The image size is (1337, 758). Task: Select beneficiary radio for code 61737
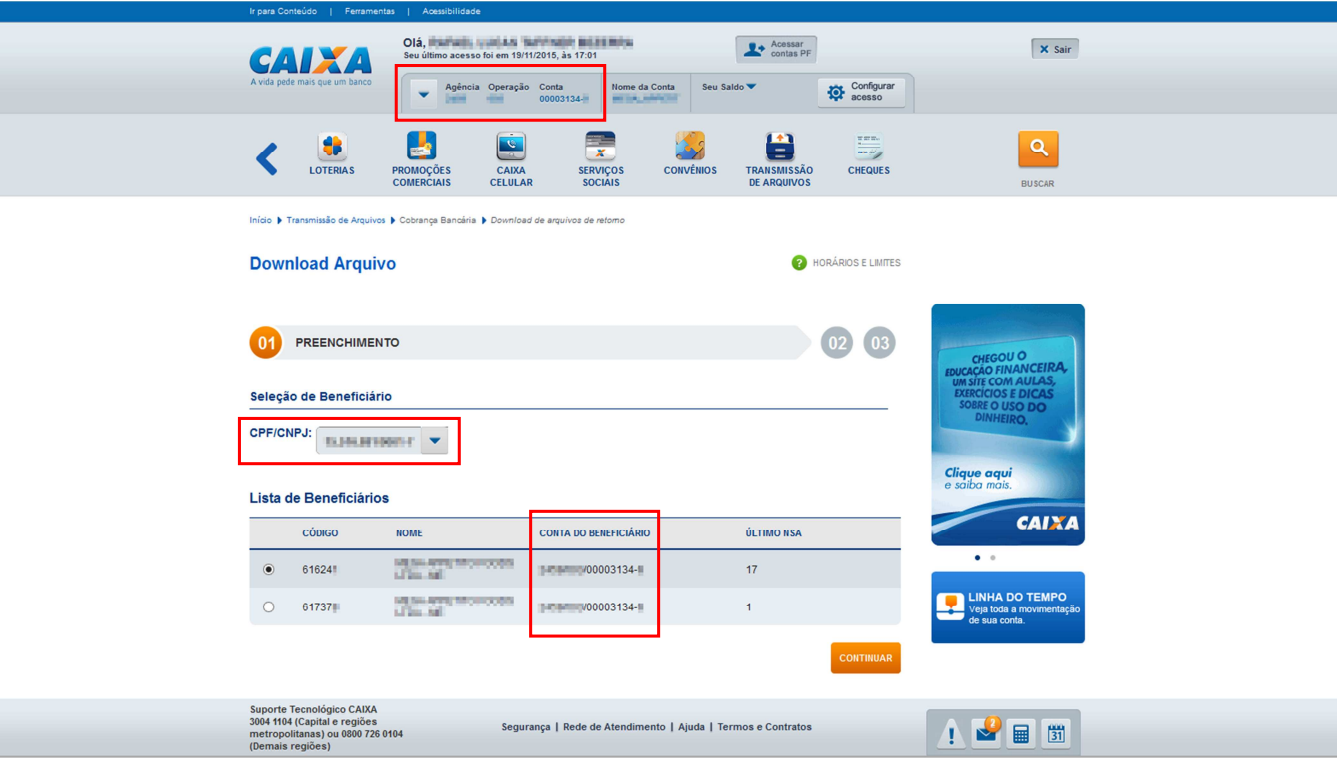[x=268, y=607]
